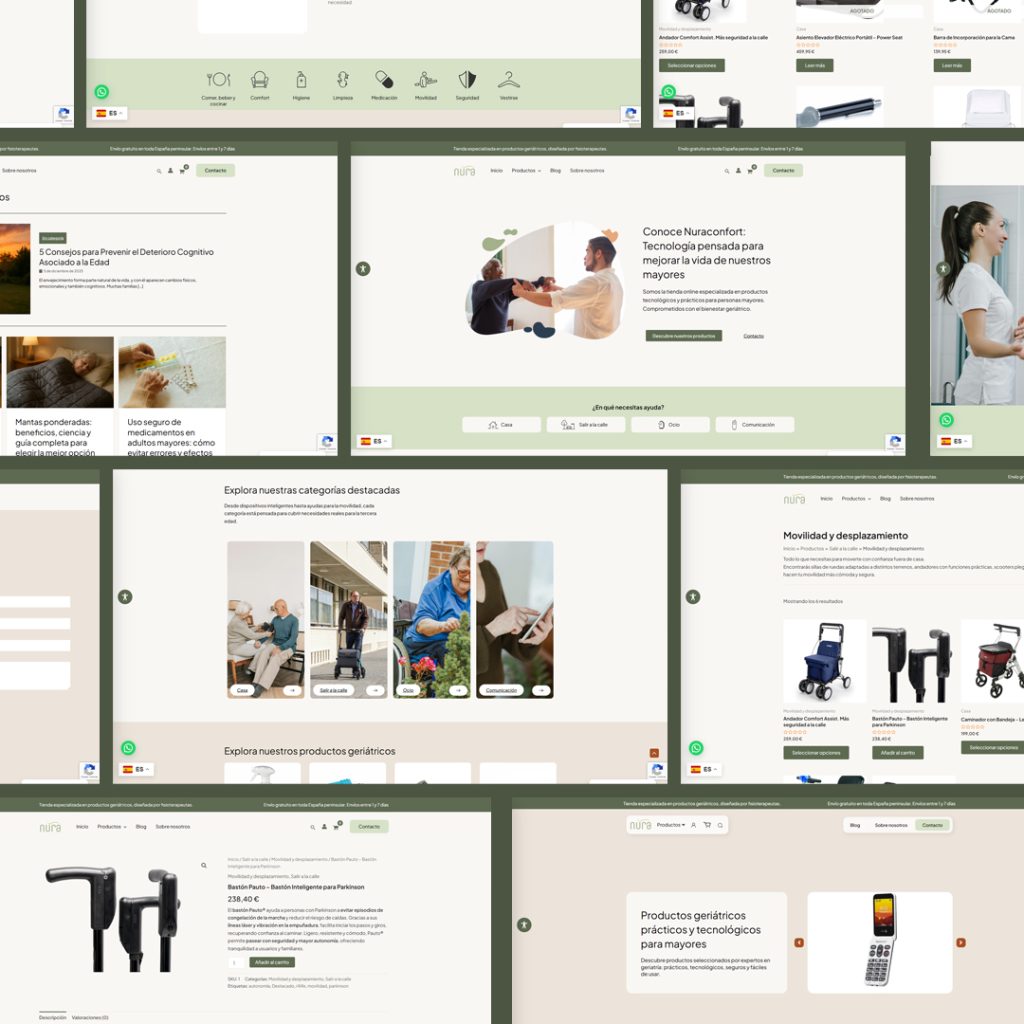The height and width of the screenshot is (1024, 1024).
Task: Click cart icon in the Productos geriátricos slider header
Action: pos(707,825)
